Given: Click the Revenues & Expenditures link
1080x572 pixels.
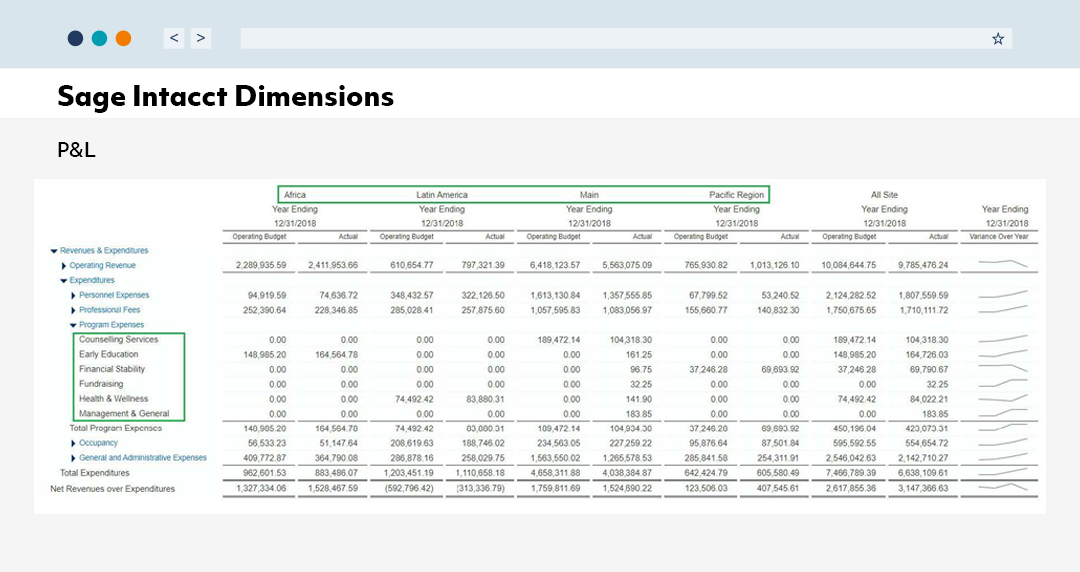Looking at the screenshot, I should (x=104, y=251).
